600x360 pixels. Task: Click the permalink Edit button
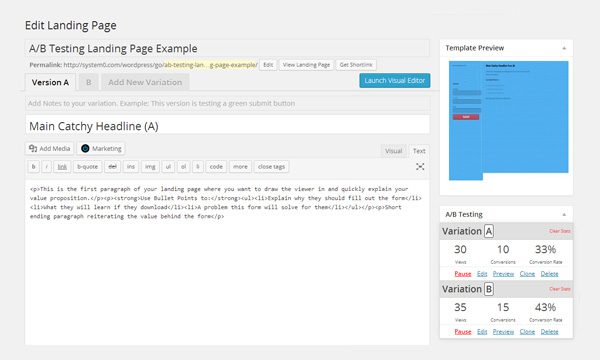[x=268, y=65]
